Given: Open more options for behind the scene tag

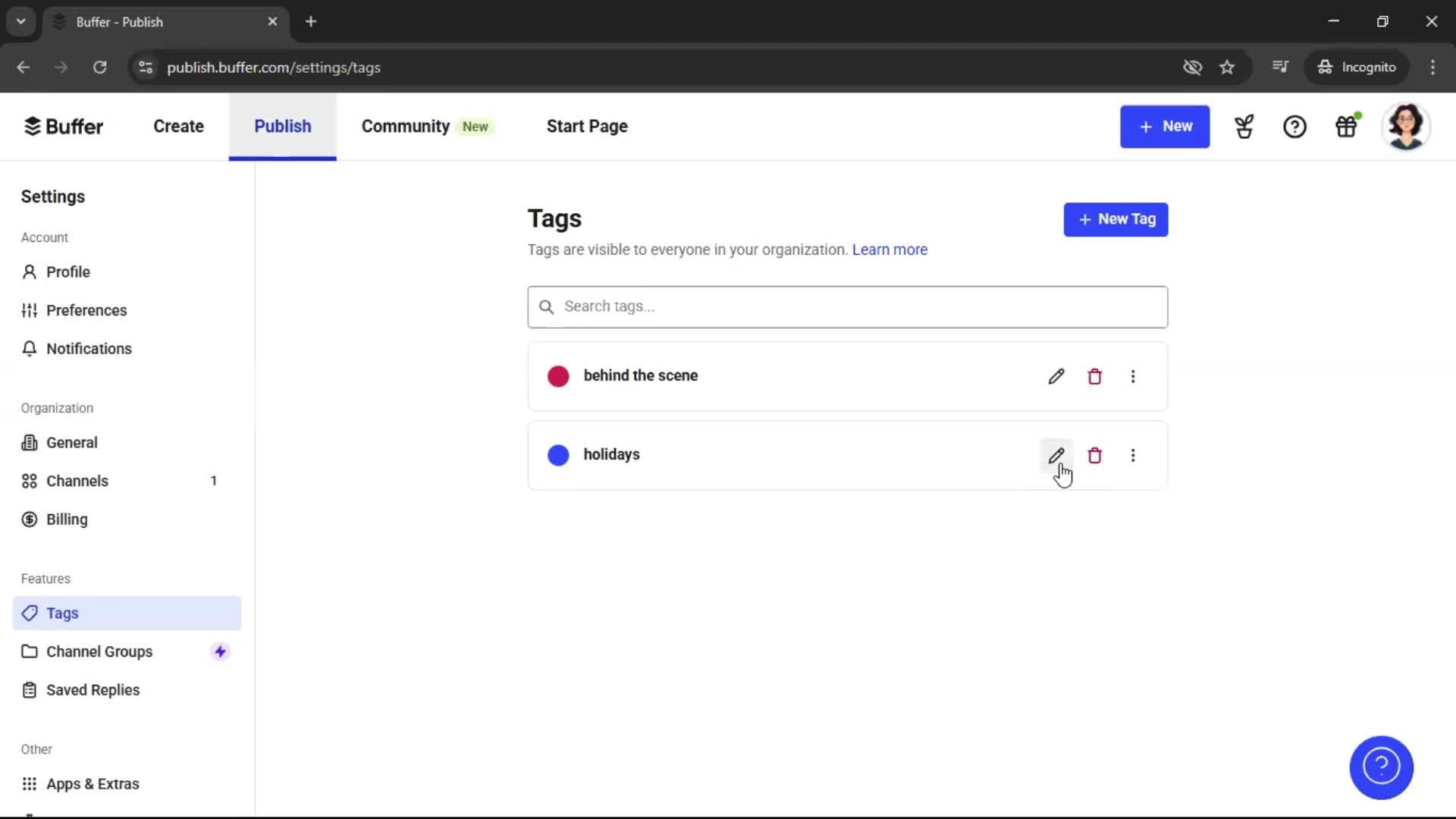Looking at the screenshot, I should 1133,376.
